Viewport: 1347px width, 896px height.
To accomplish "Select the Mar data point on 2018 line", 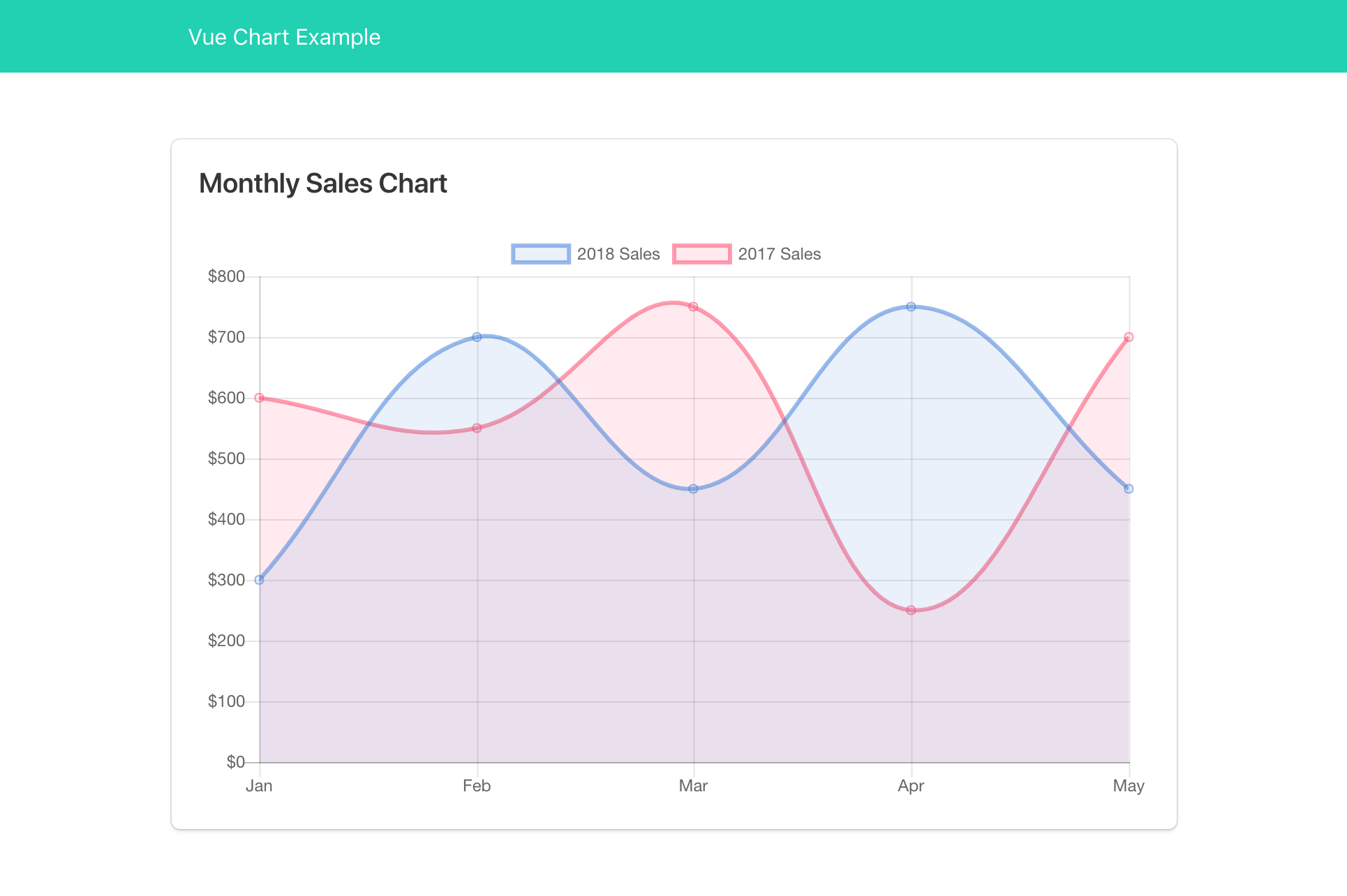I will 693,488.
